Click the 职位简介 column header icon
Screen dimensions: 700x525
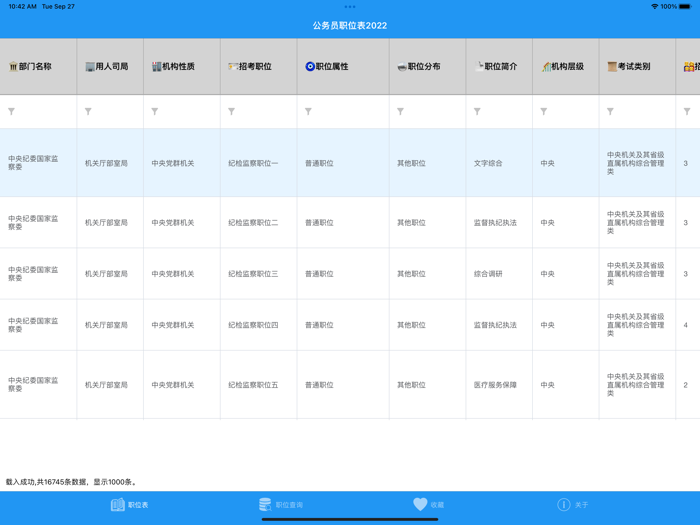click(x=479, y=67)
